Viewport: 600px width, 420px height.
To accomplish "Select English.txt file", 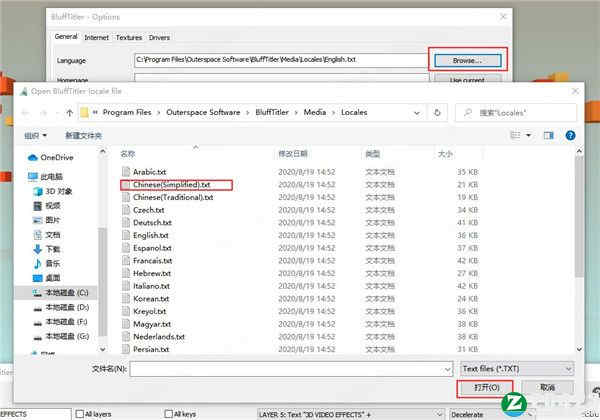I will point(151,235).
